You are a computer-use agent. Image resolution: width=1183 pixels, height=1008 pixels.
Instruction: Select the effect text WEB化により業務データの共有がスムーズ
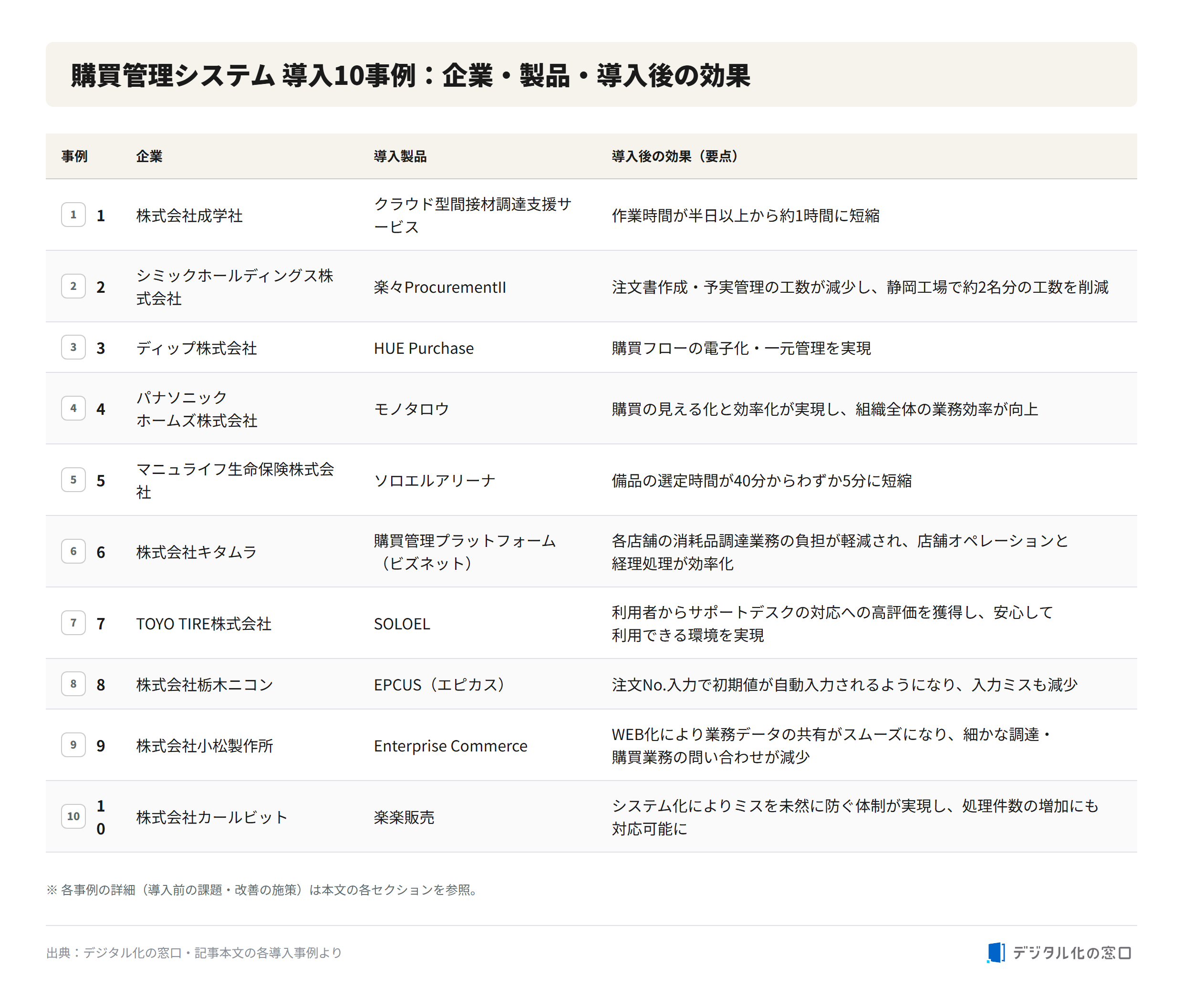coord(831,745)
